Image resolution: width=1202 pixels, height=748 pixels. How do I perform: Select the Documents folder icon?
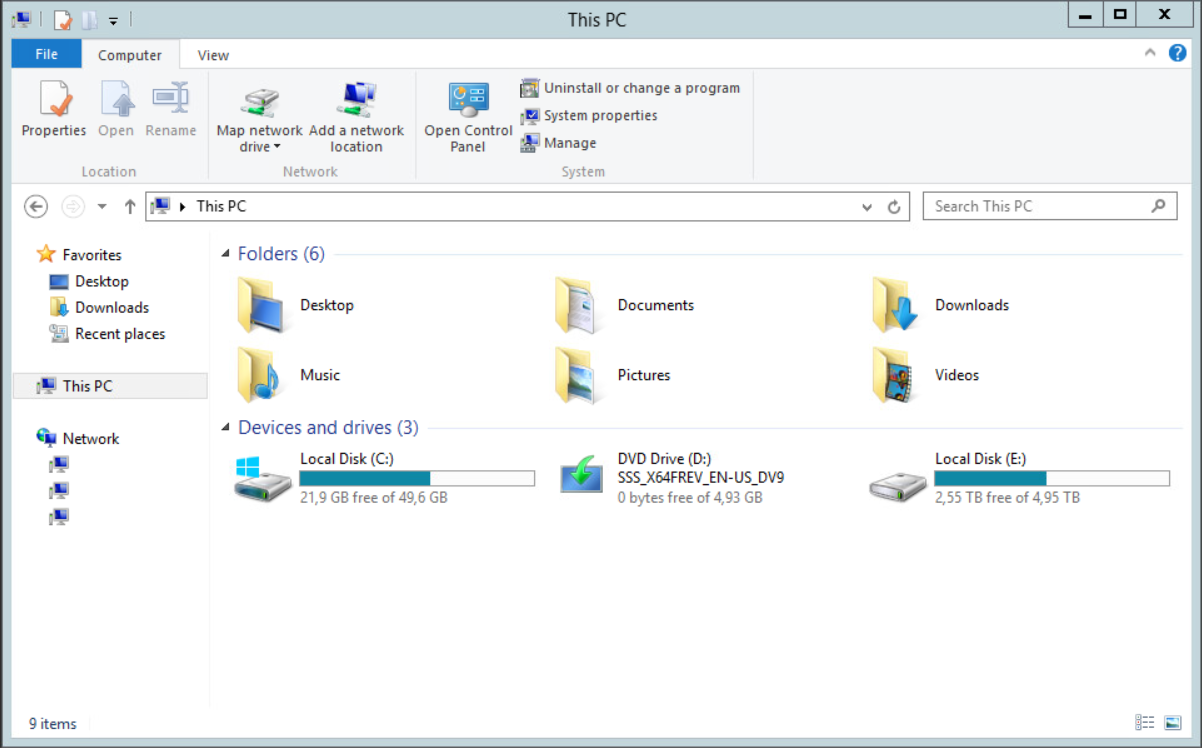[577, 305]
